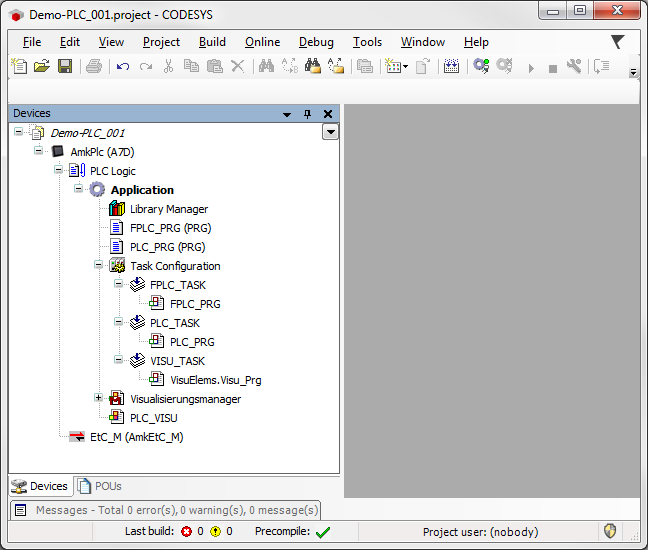Click the Find binoculars icon
The width and height of the screenshot is (648, 550).
pos(266,66)
